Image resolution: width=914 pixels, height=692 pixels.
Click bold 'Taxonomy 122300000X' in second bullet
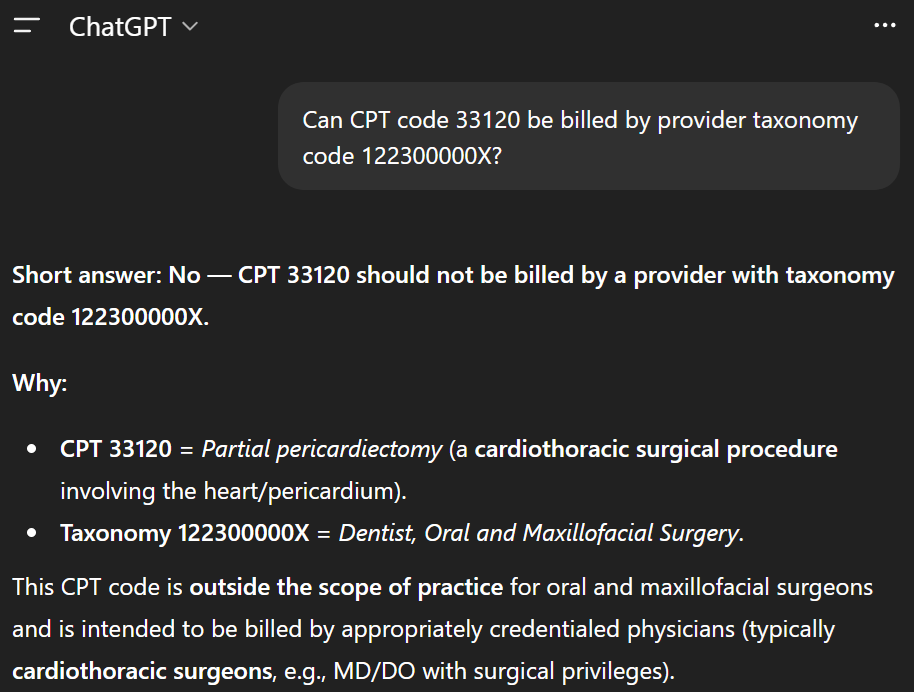click(184, 533)
